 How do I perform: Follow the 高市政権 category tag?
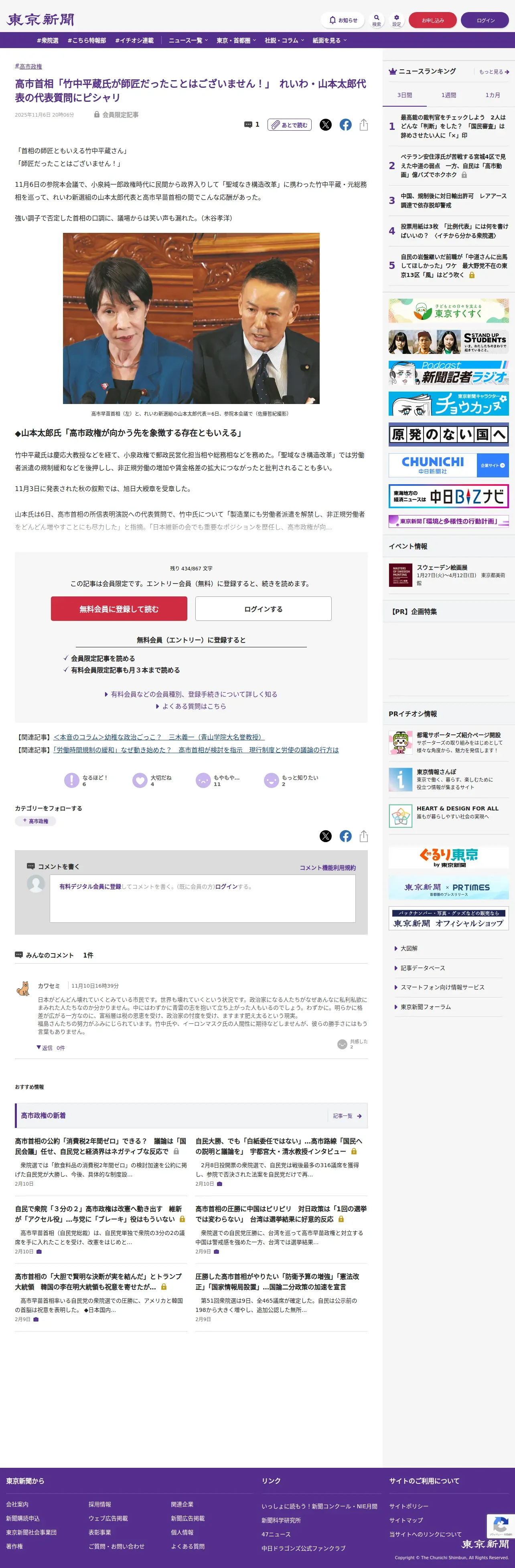(35, 821)
